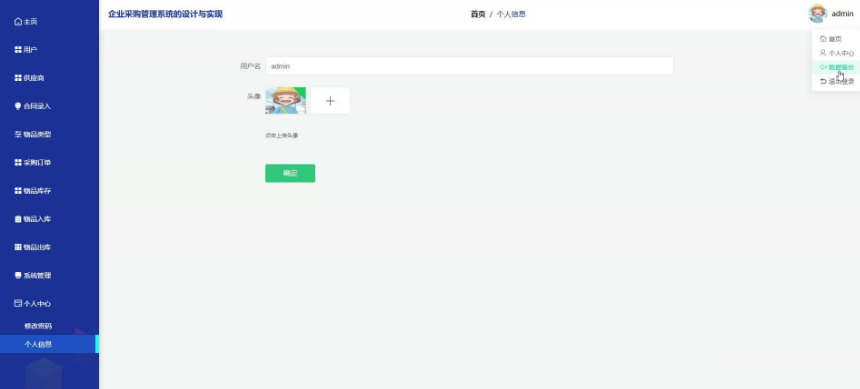Click the 物品类型 sidebar icon
This screenshot has width=860, height=389.
[18, 134]
